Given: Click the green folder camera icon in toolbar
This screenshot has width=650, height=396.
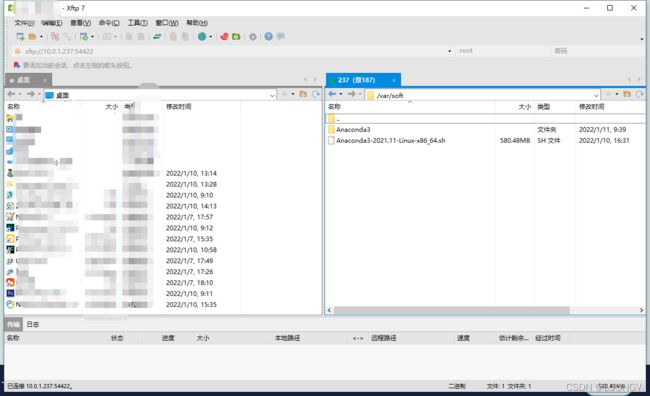Looking at the screenshot, I should 236,36.
